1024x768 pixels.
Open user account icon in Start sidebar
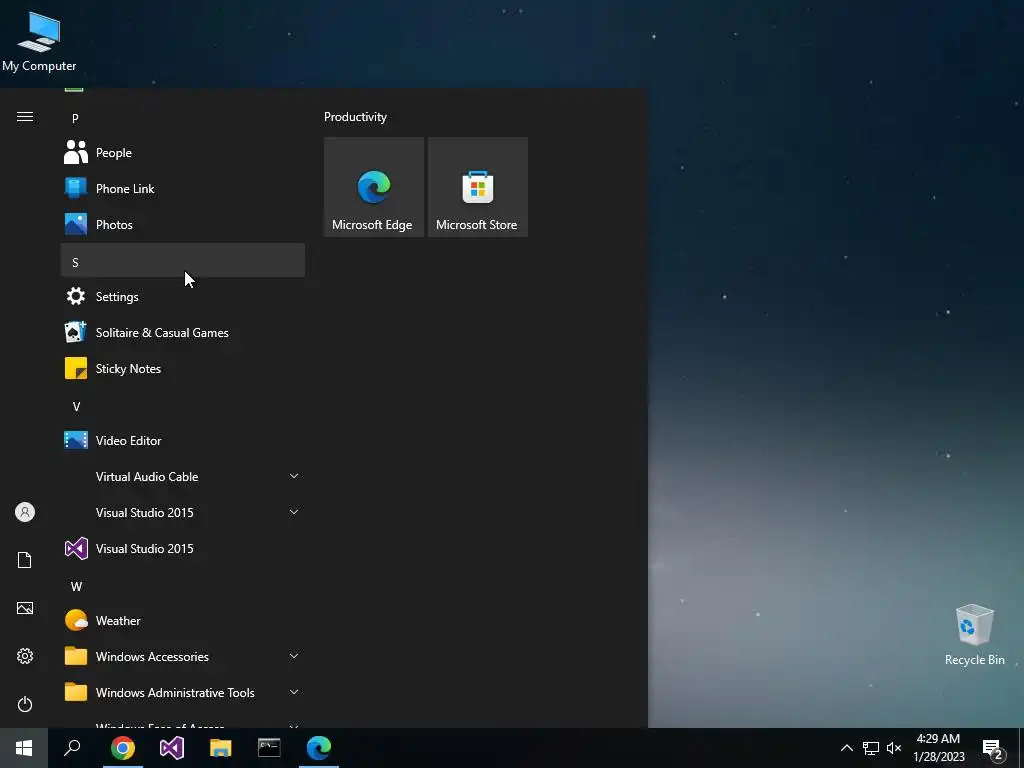[25, 512]
